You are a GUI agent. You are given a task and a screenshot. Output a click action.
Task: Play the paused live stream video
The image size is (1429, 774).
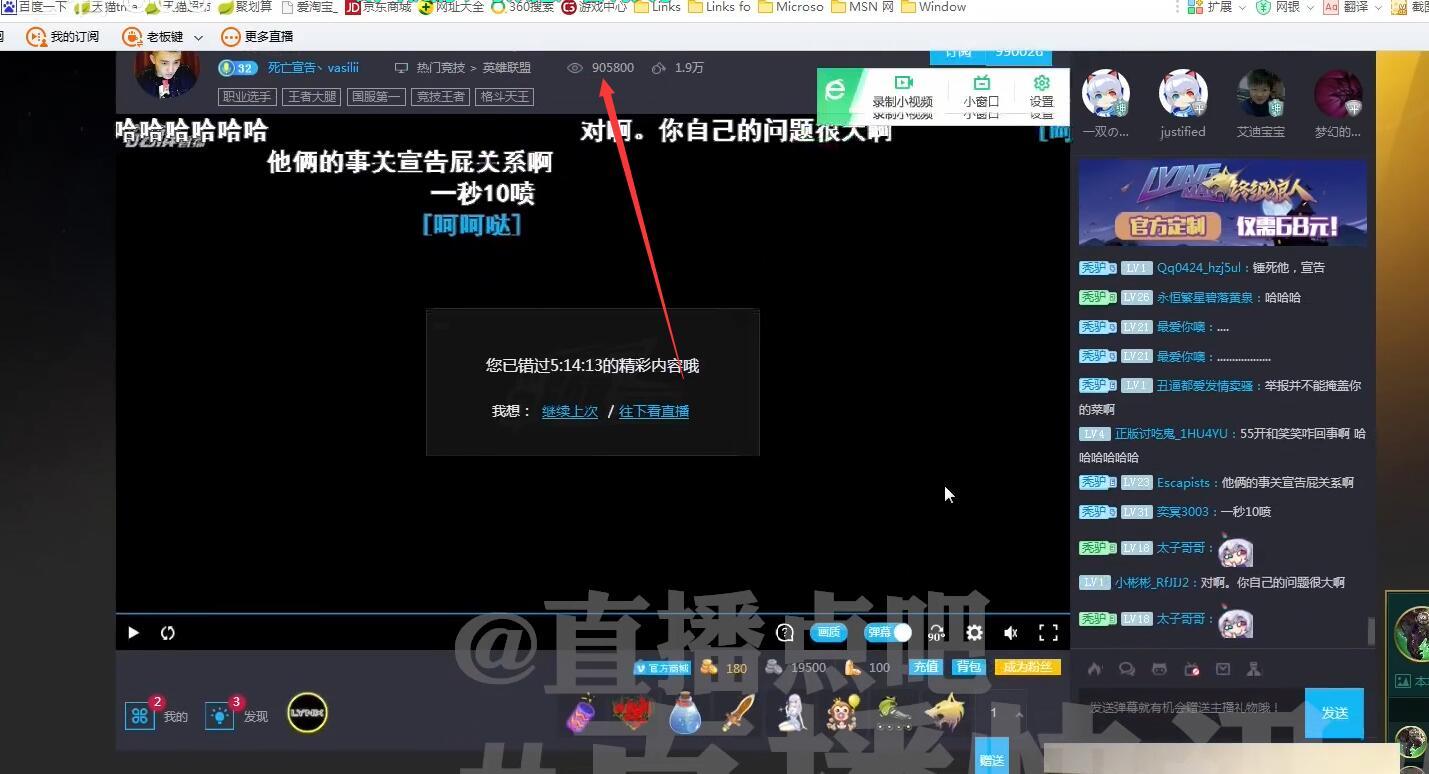pyautogui.click(x=133, y=633)
